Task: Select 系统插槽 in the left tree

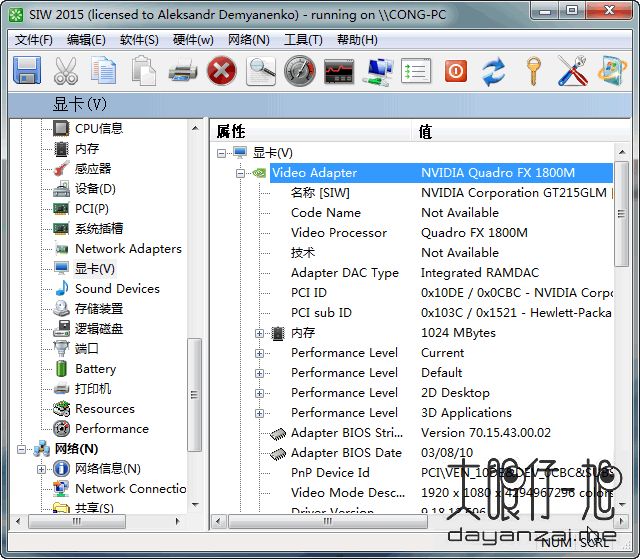Action: (99, 228)
